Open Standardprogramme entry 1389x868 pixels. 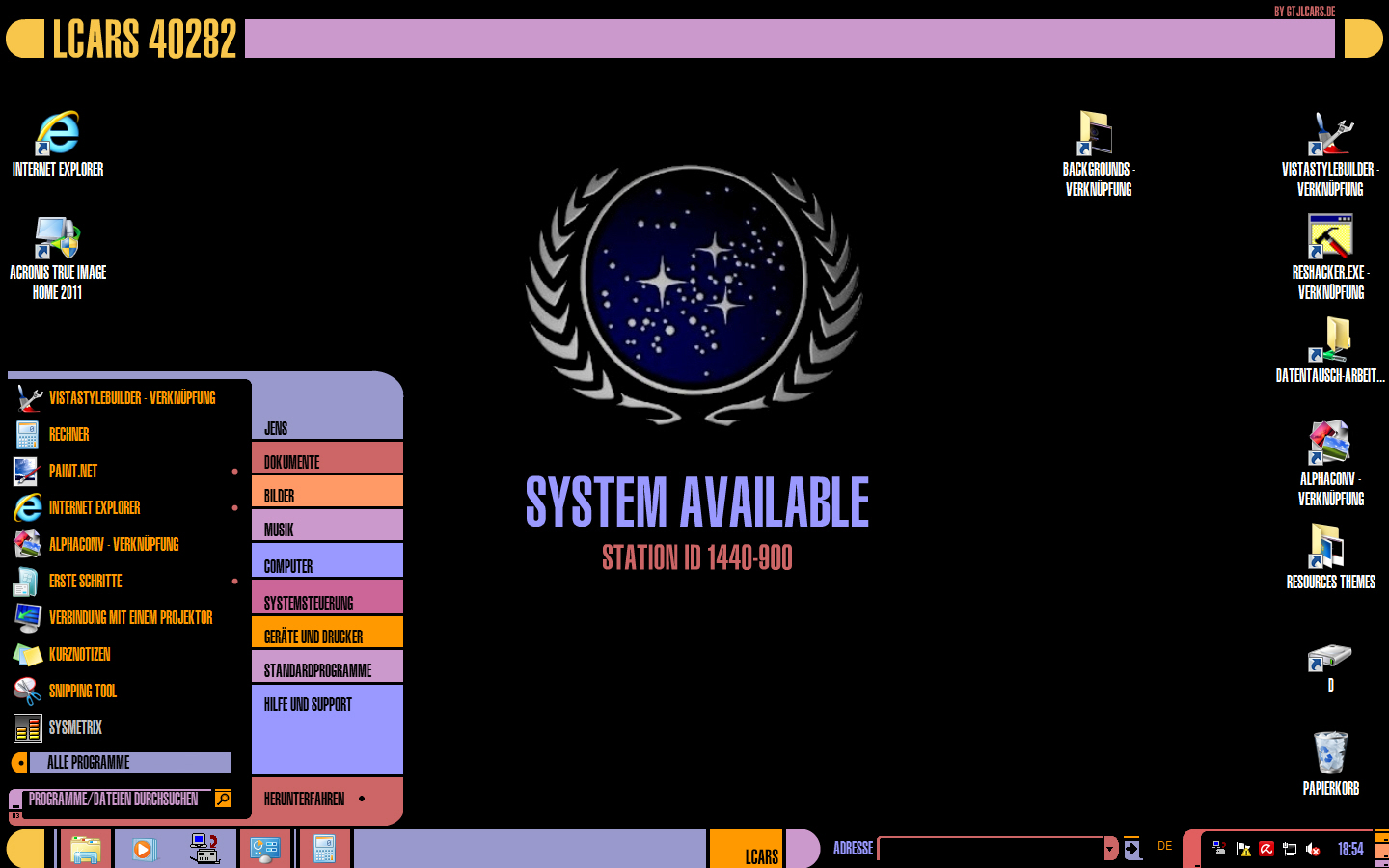click(x=327, y=666)
